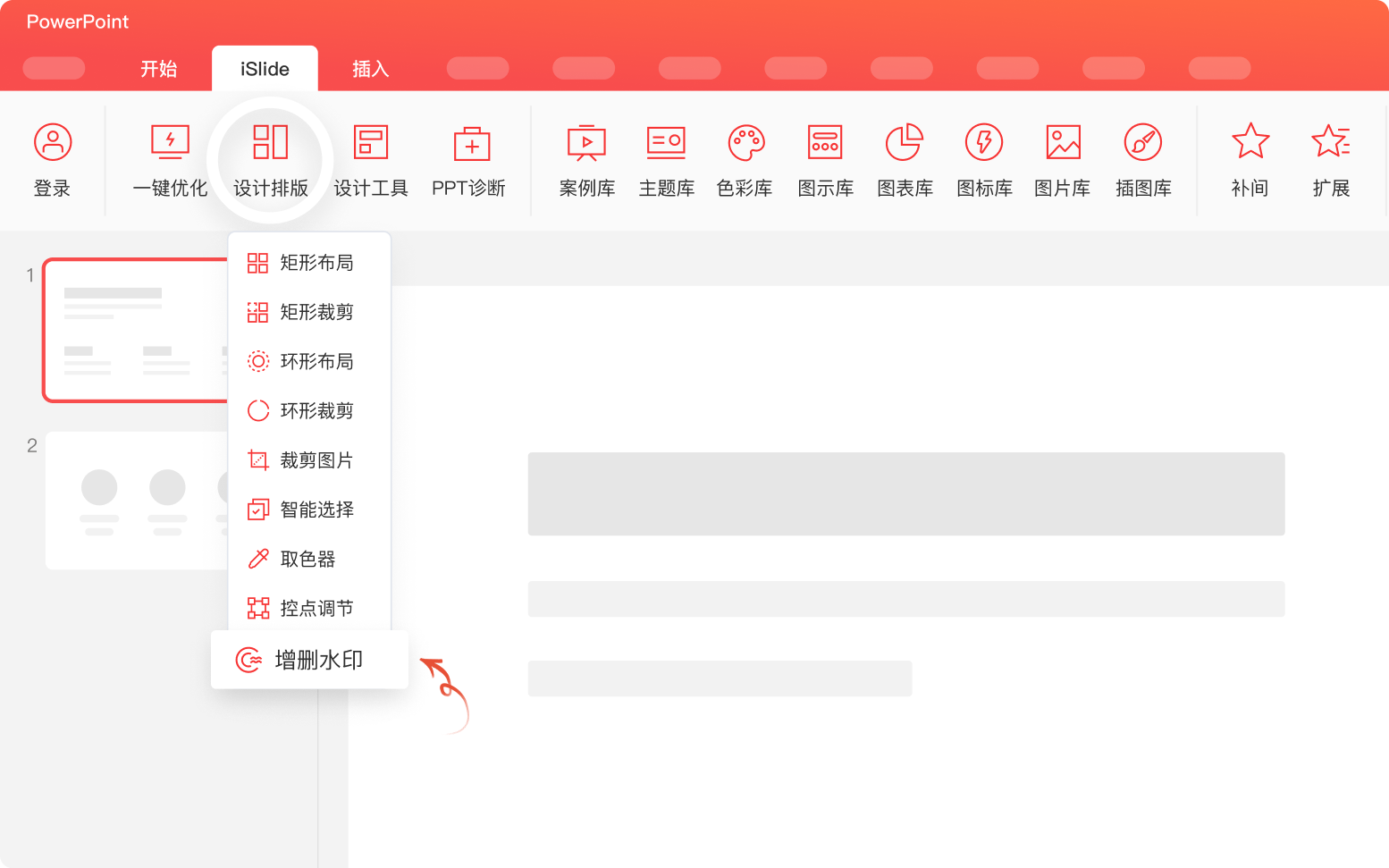Open the 图标库 icon library
Viewport: 1389px width, 868px height.
(x=984, y=160)
